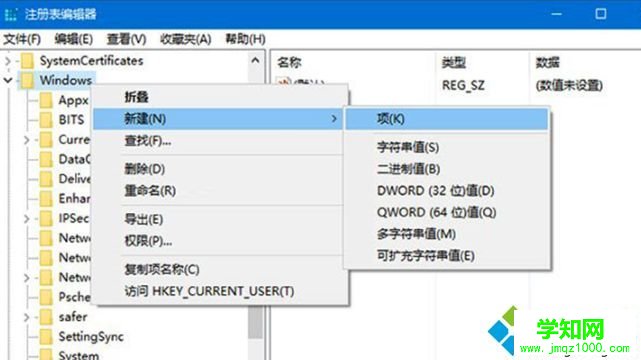Click the CurrentVersion folder icon
The width and height of the screenshot is (641, 360).
coord(46,140)
